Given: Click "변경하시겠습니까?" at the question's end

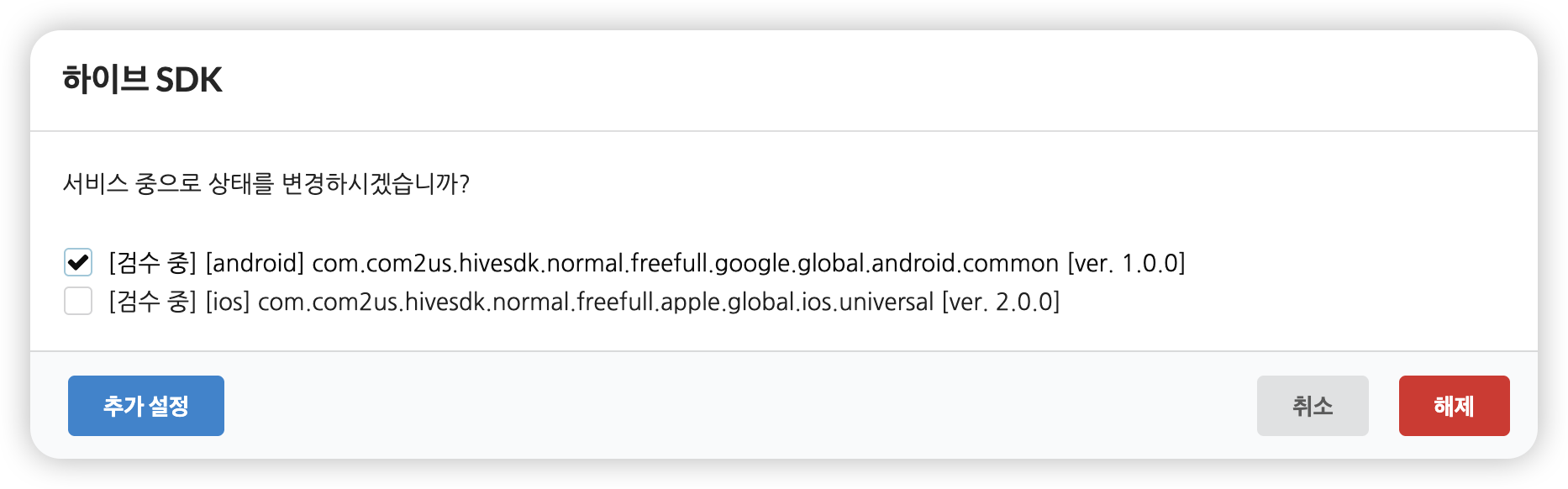Looking at the screenshot, I should 375,183.
